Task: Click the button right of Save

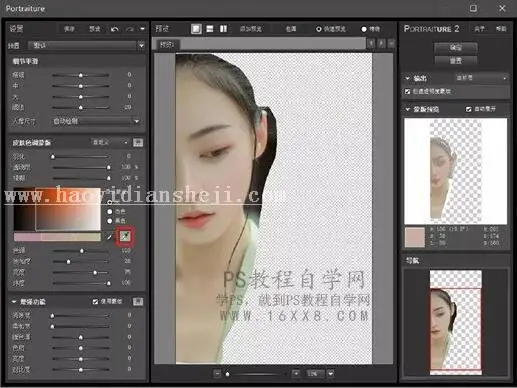Action: coord(94,29)
